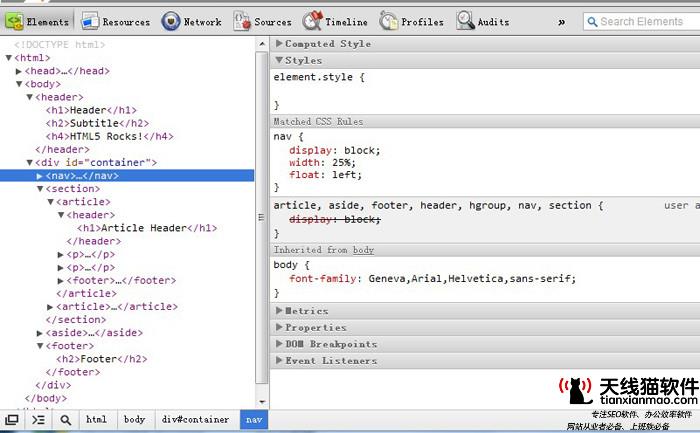The image size is (700, 433).
Task: Select the body breadcrumb
Action: pyautogui.click(x=134, y=420)
